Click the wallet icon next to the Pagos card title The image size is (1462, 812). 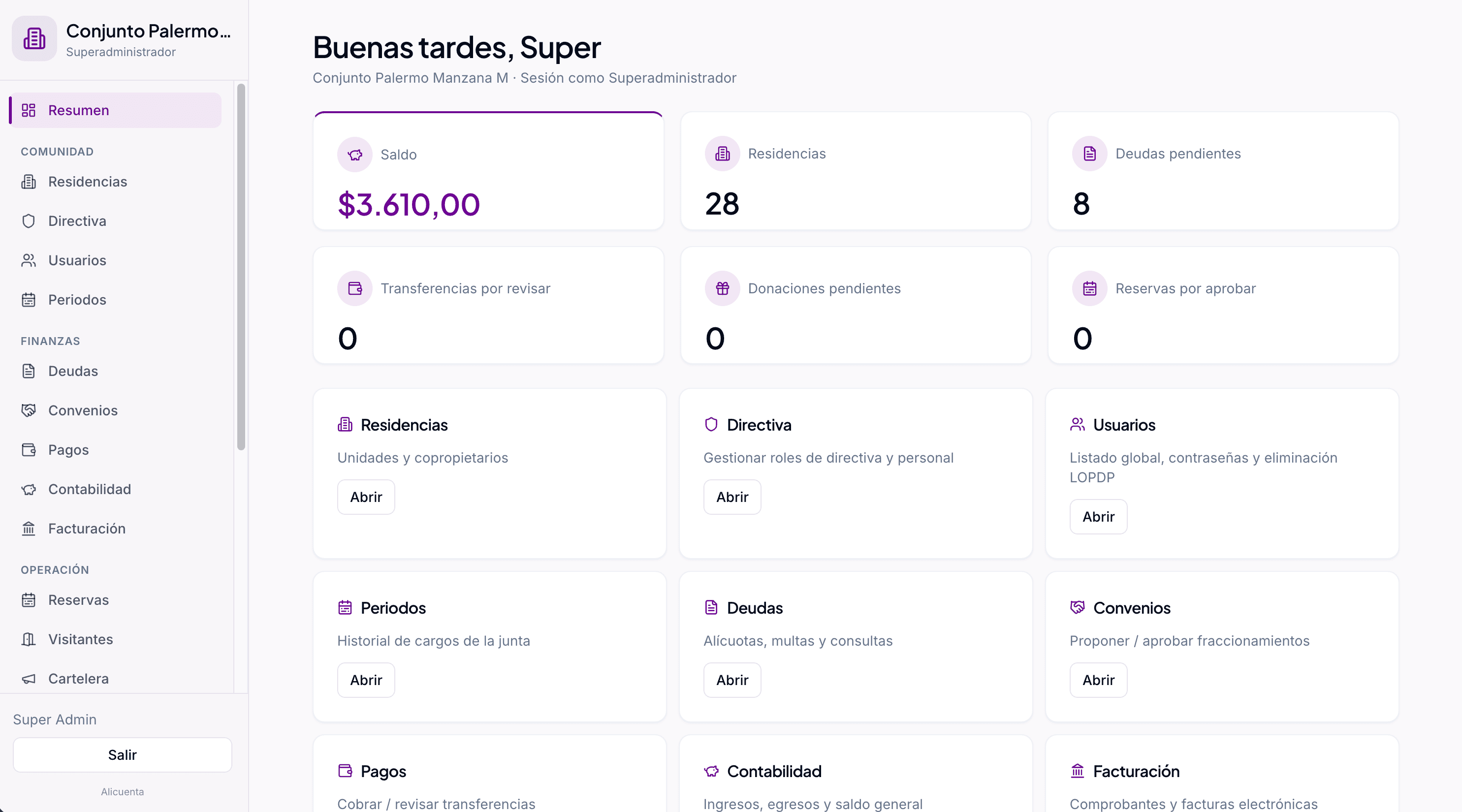tap(345, 771)
